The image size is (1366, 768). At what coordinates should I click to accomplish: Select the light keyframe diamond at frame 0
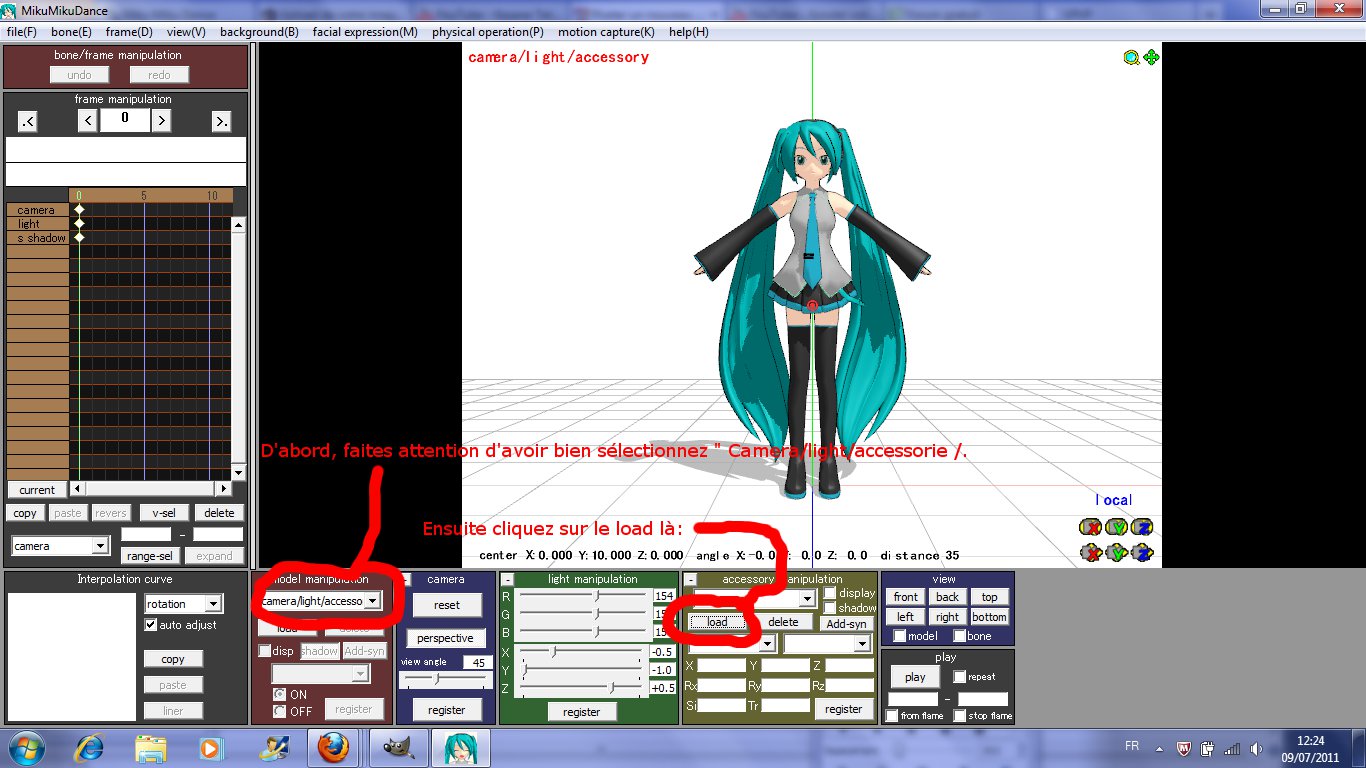pos(79,224)
